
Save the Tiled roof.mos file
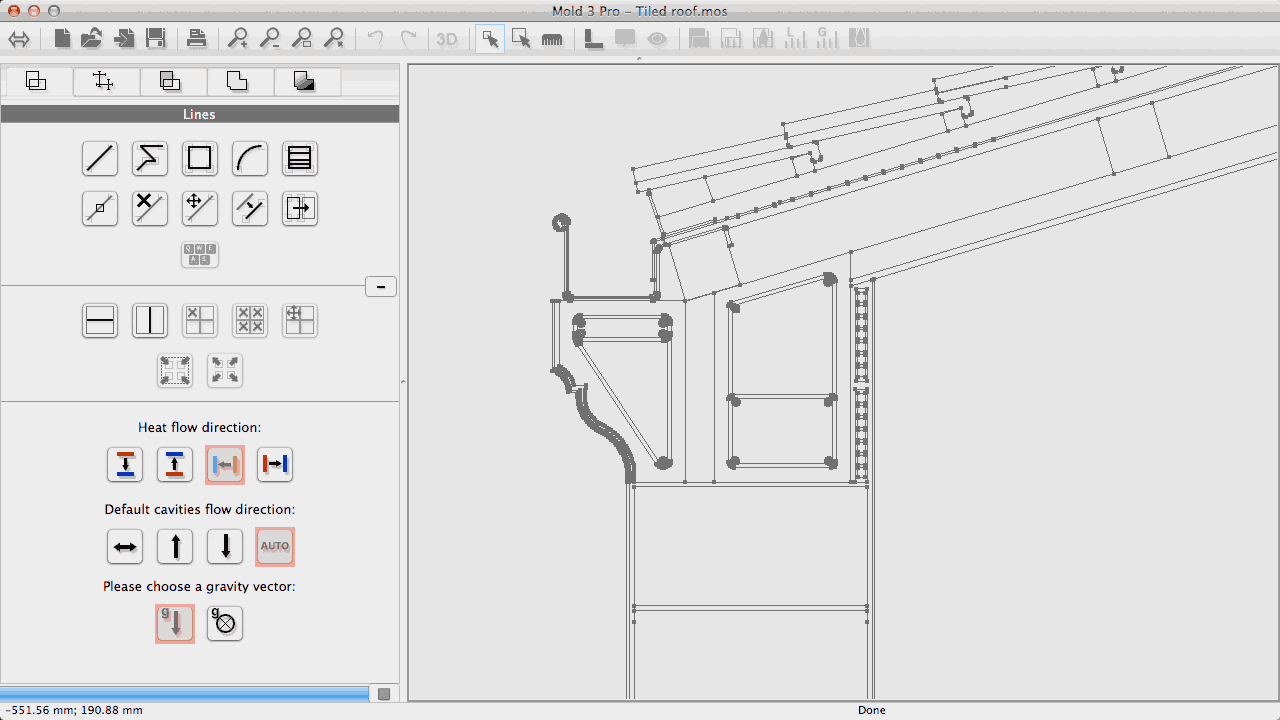155,38
